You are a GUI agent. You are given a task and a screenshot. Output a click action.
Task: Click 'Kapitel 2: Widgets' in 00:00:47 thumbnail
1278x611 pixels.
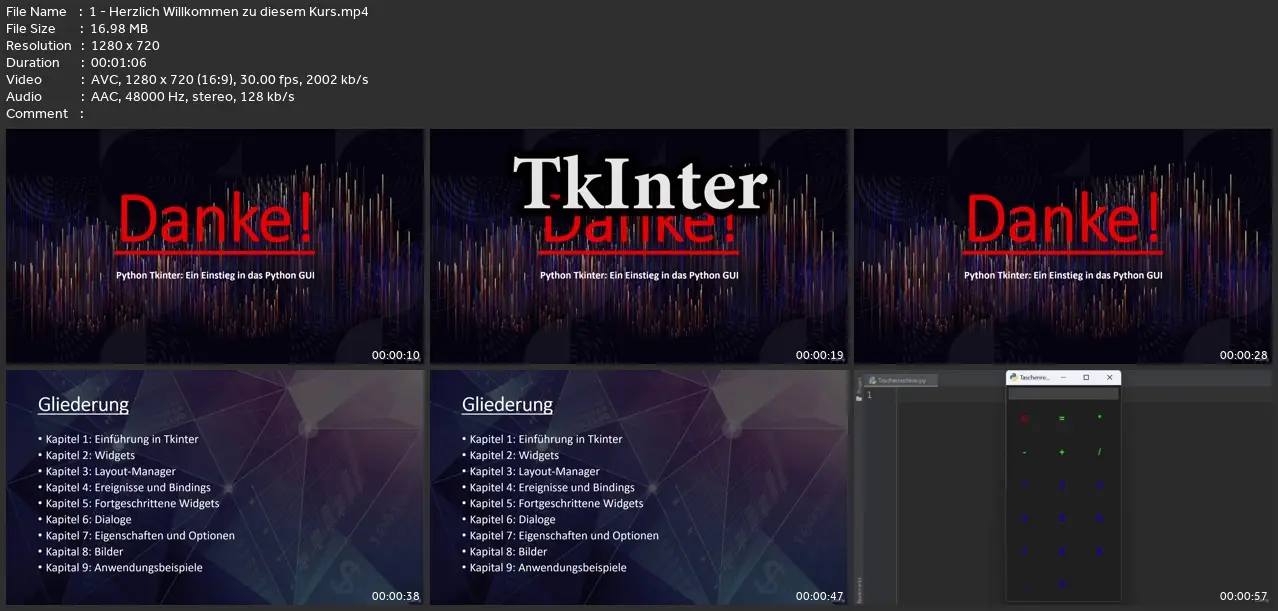tap(514, 455)
